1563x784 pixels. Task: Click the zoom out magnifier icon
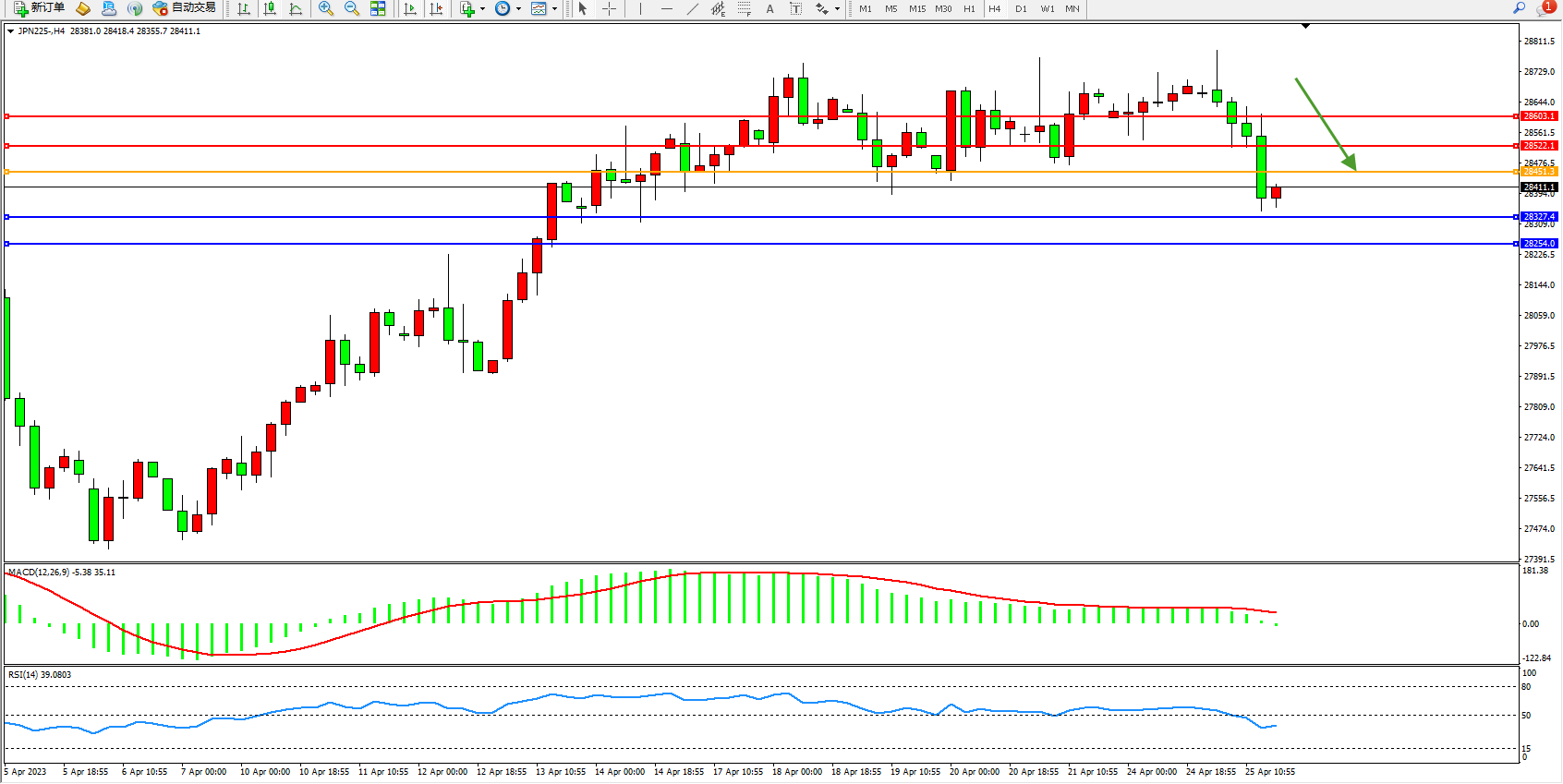(352, 8)
